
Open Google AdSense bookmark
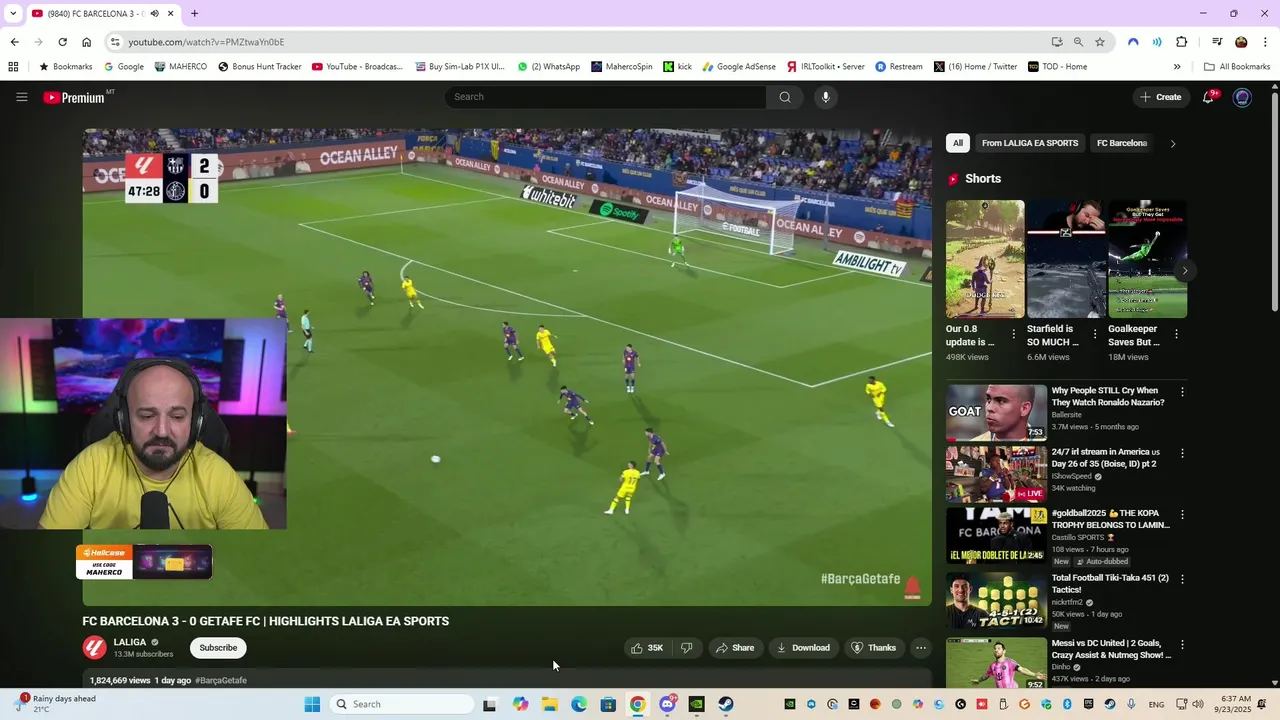point(739,67)
